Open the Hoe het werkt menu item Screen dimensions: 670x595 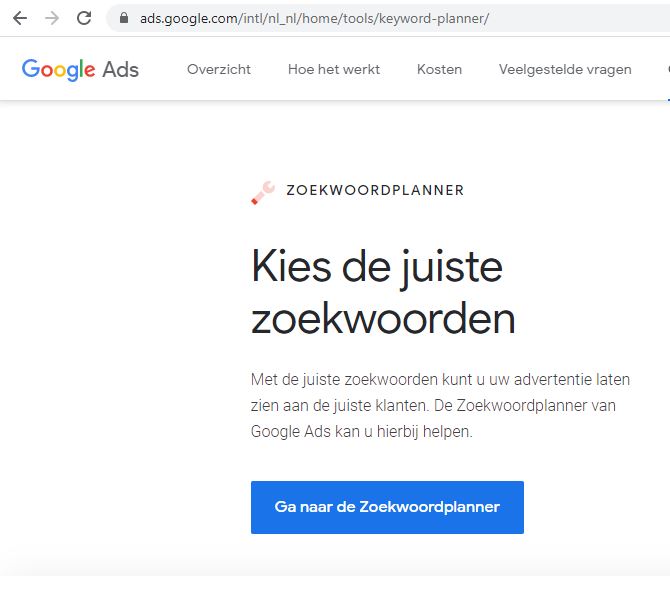point(334,69)
